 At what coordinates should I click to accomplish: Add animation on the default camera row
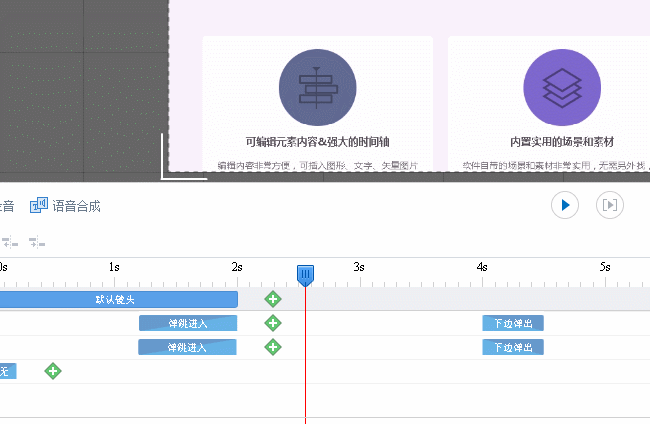273,299
